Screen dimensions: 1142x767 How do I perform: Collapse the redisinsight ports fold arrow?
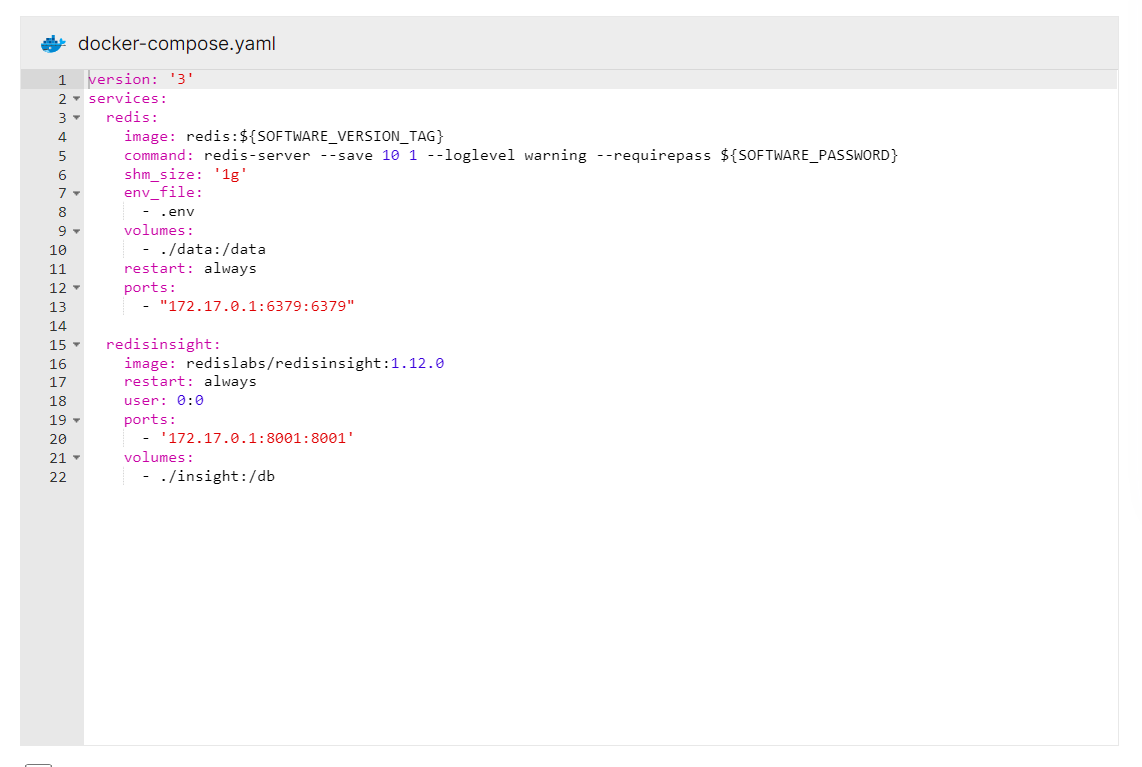pyautogui.click(x=76, y=419)
